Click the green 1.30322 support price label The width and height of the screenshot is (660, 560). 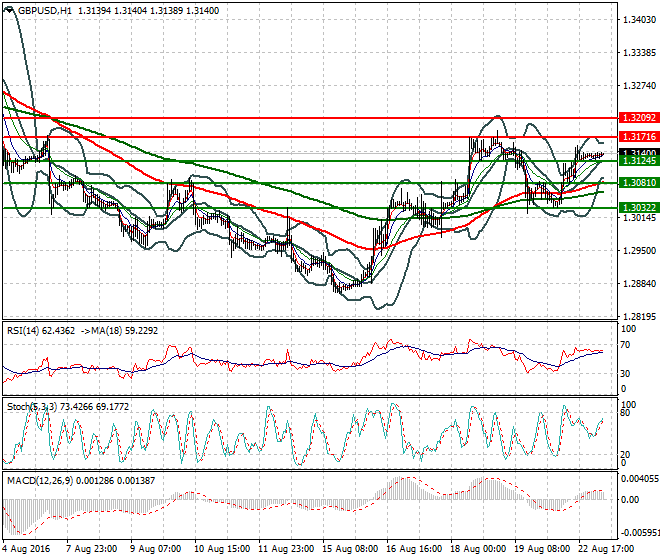click(639, 208)
